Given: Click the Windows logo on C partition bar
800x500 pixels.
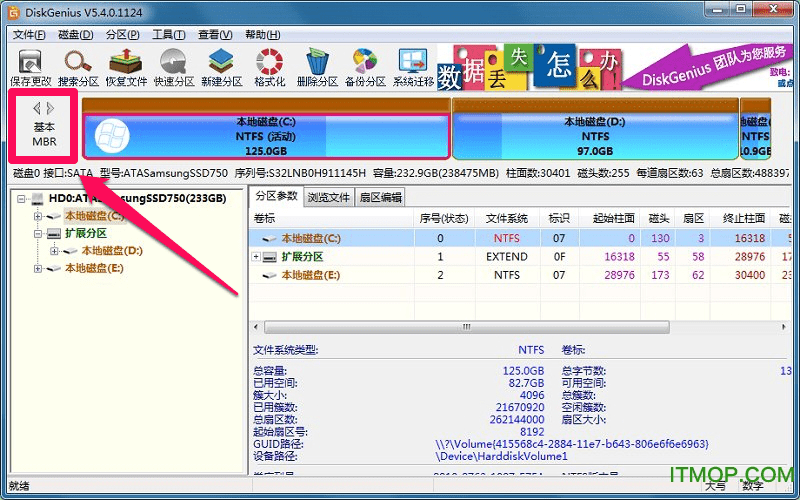Looking at the screenshot, I should pyautogui.click(x=112, y=136).
